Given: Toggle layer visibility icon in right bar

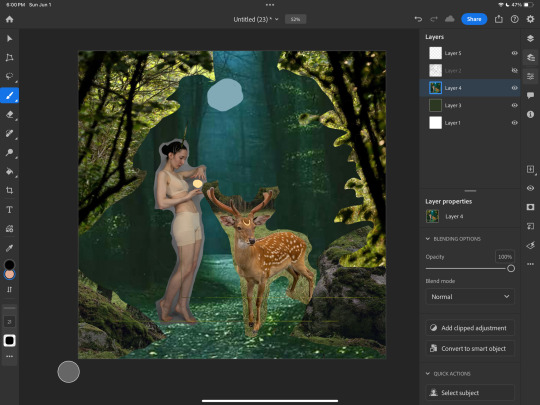Looking at the screenshot, I should point(530,188).
